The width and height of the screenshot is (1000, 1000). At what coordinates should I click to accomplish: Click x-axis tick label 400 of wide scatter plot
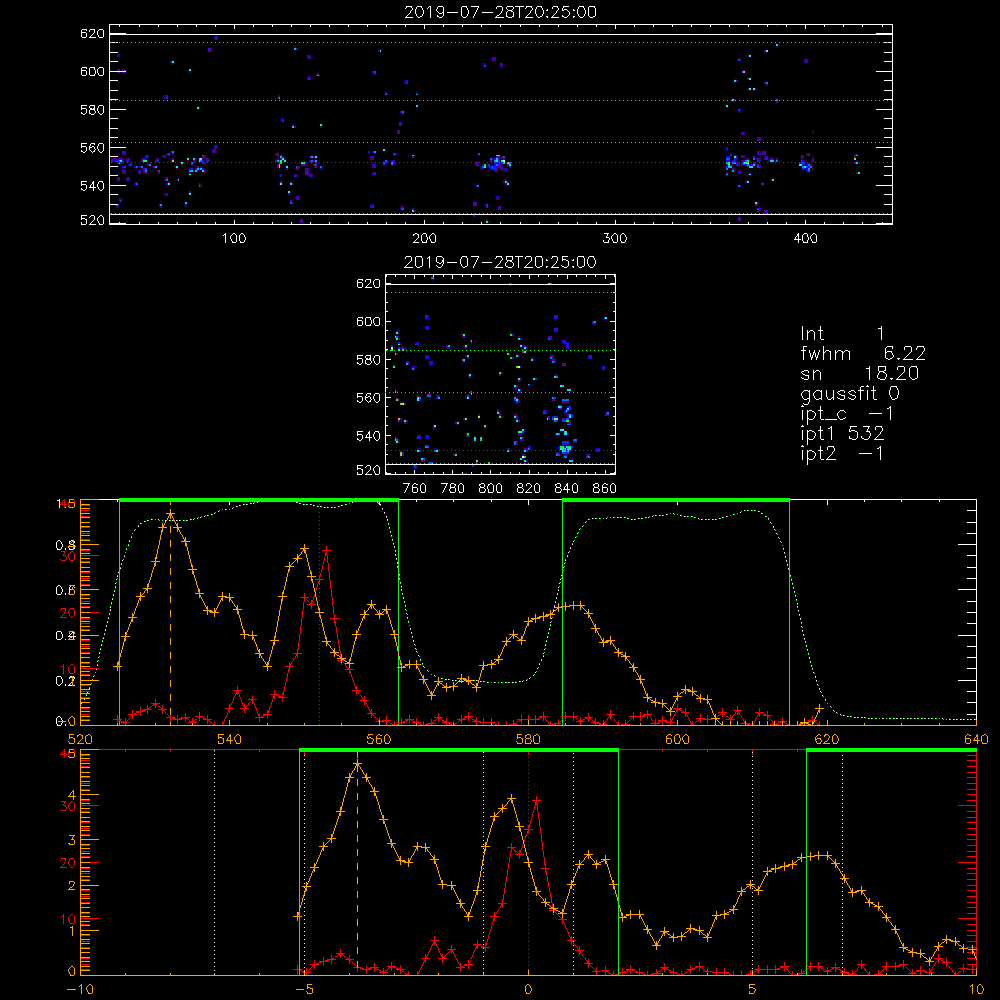coord(805,239)
